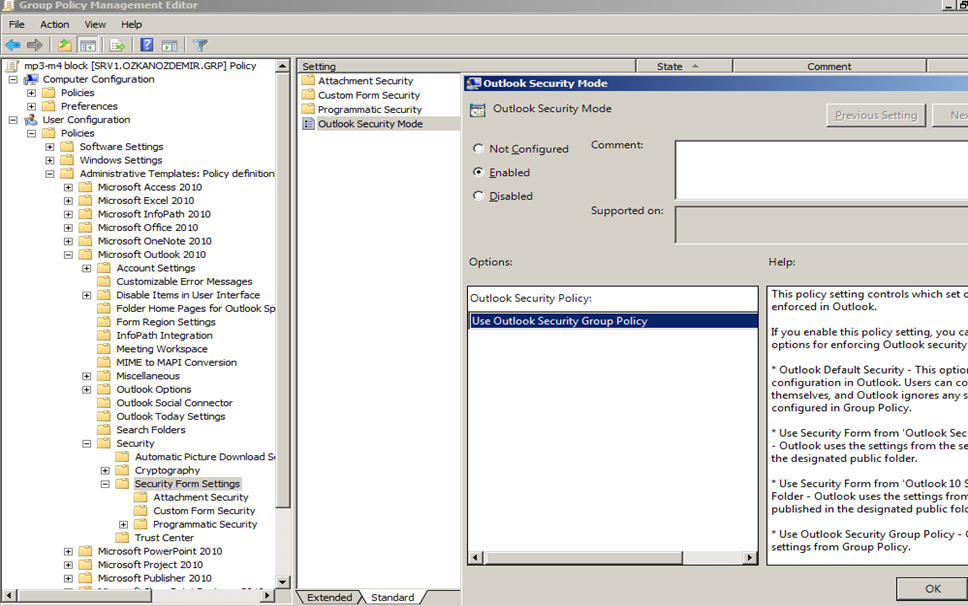Click the Comment column header
Screen dimensions: 968x606
click(x=829, y=66)
